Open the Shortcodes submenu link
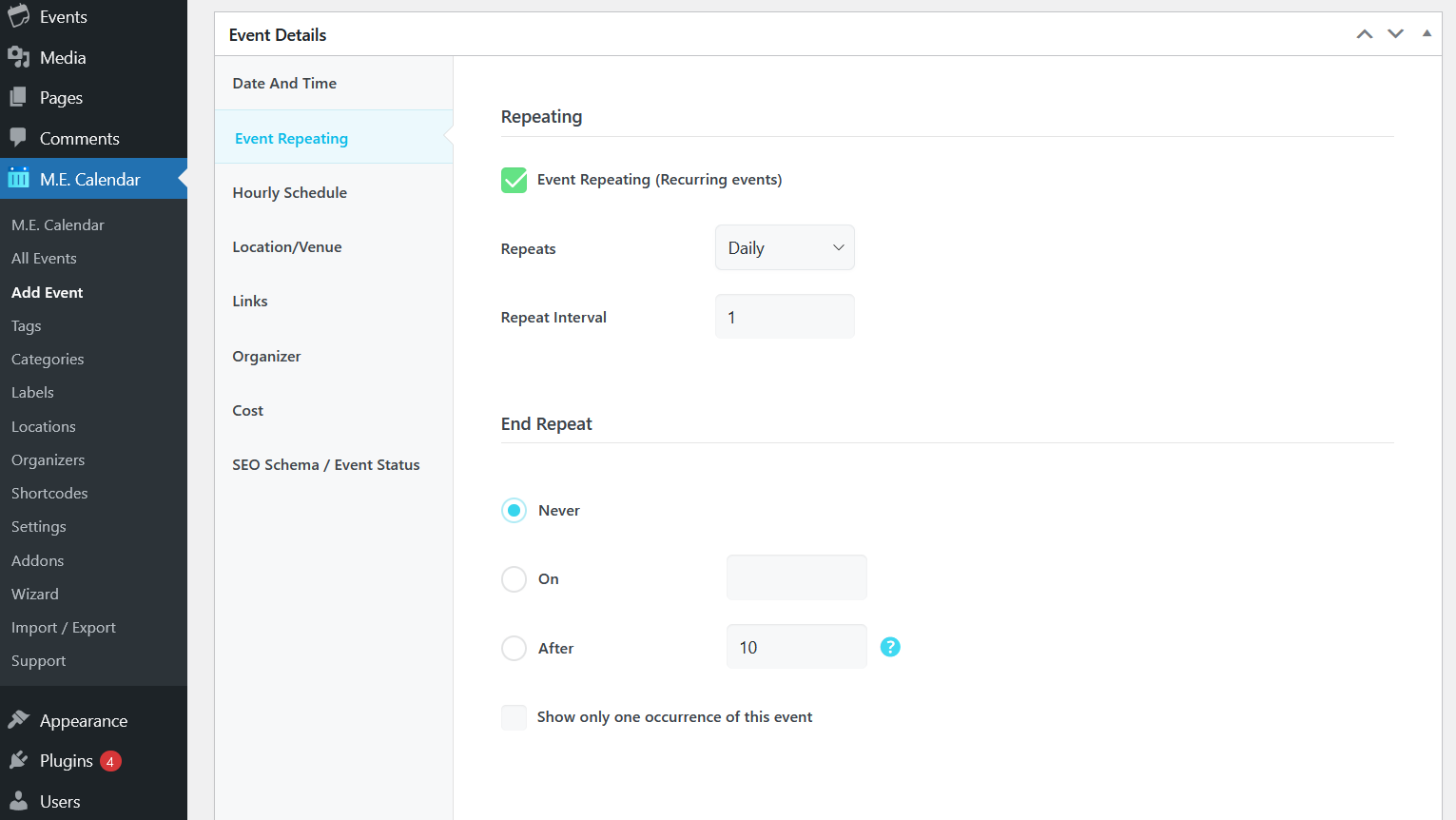1456x820 pixels. [49, 493]
